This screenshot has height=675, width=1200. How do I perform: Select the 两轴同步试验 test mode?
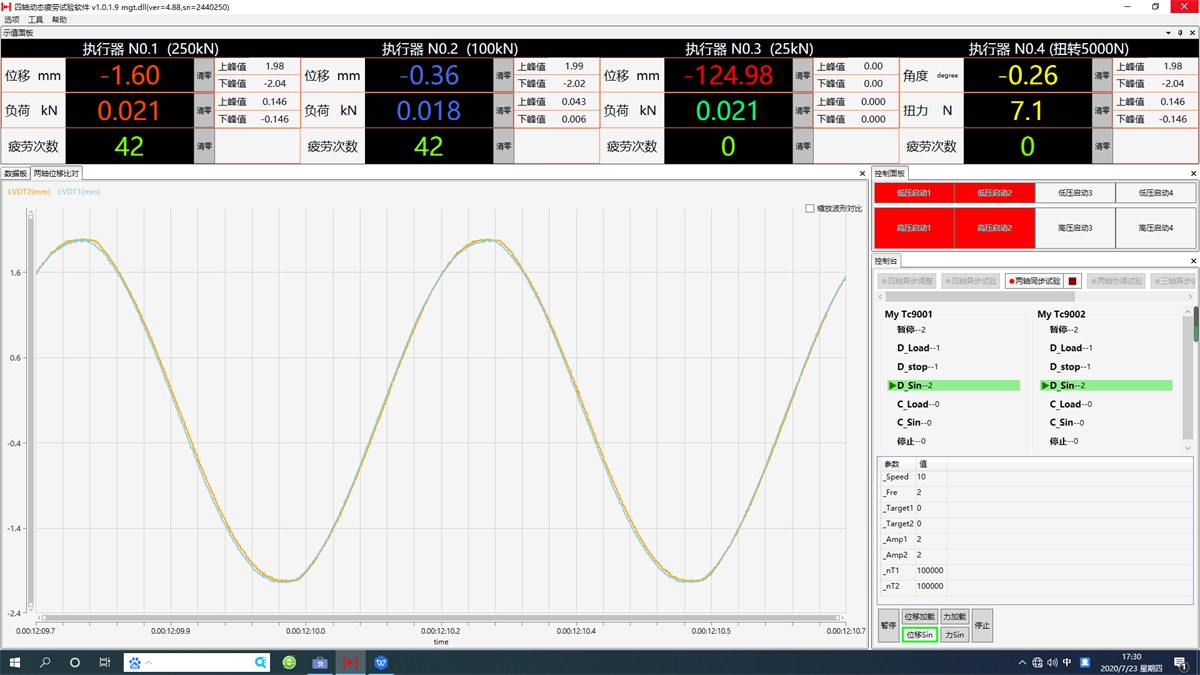coord(1033,282)
